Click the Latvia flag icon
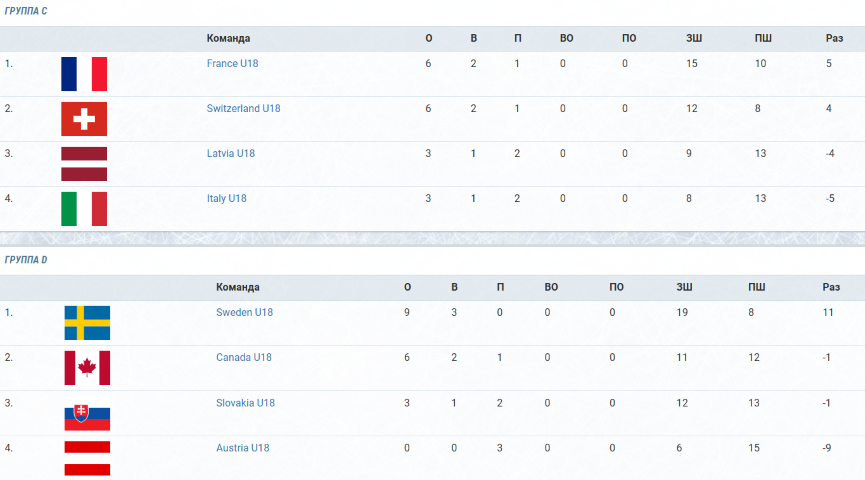The image size is (865, 480). point(84,164)
